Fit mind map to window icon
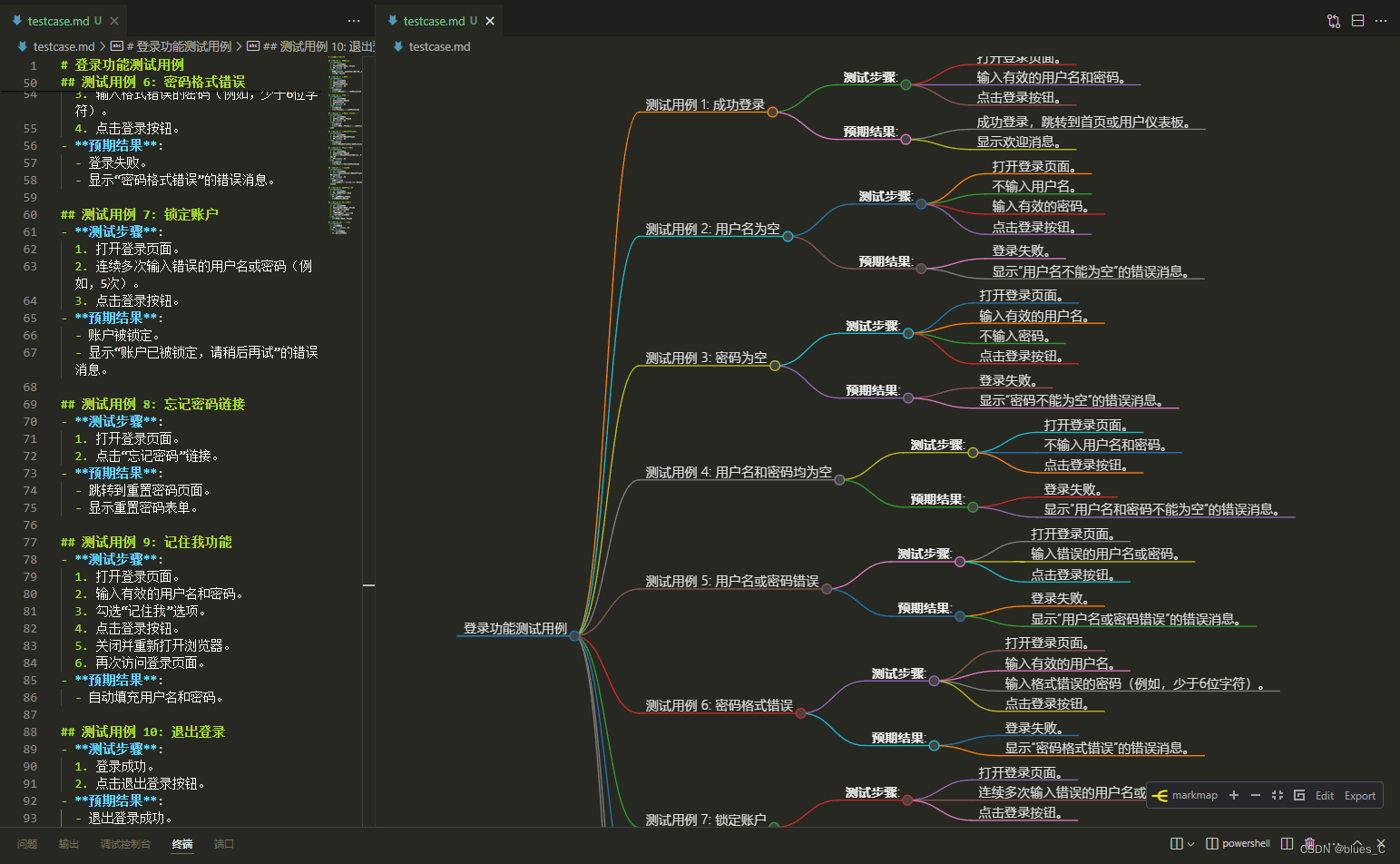This screenshot has height=864, width=1400. [1277, 795]
